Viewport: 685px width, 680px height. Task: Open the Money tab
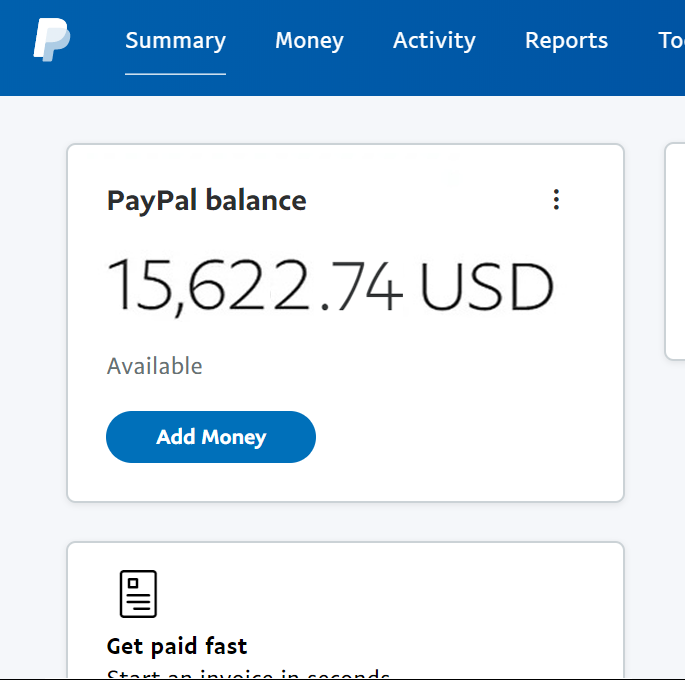tap(309, 41)
